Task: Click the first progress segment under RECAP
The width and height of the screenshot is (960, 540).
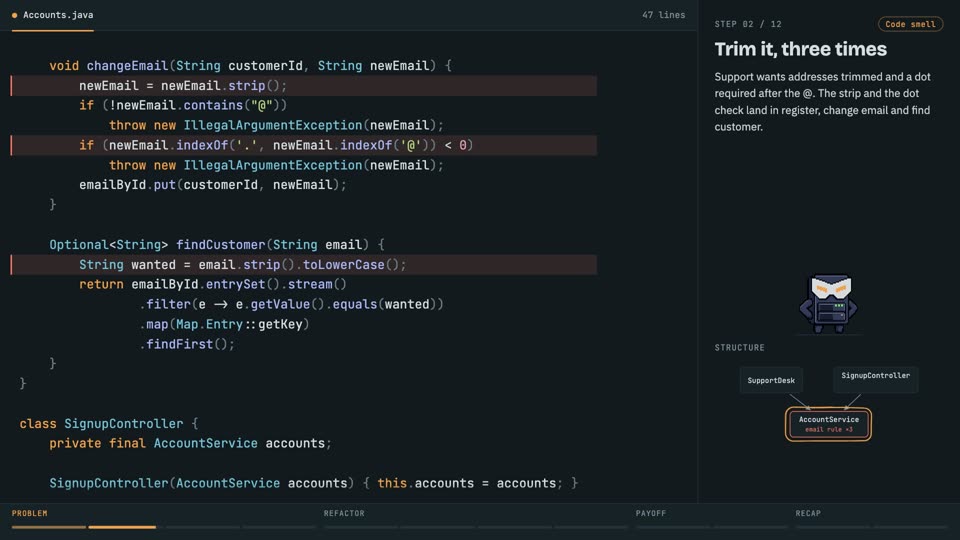Action: (x=833, y=527)
